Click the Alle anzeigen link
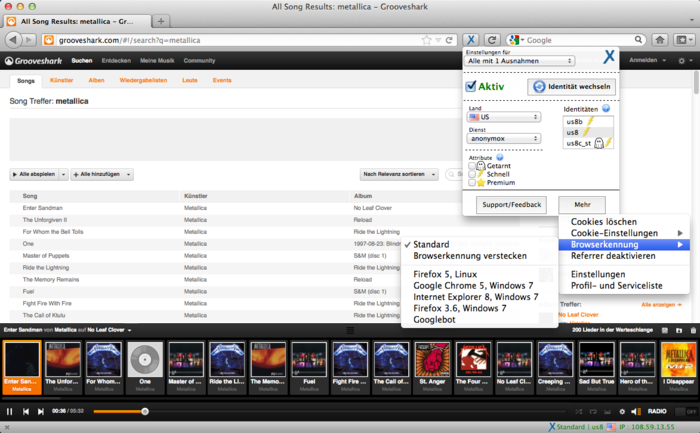This screenshot has width=700, height=433. click(x=662, y=305)
